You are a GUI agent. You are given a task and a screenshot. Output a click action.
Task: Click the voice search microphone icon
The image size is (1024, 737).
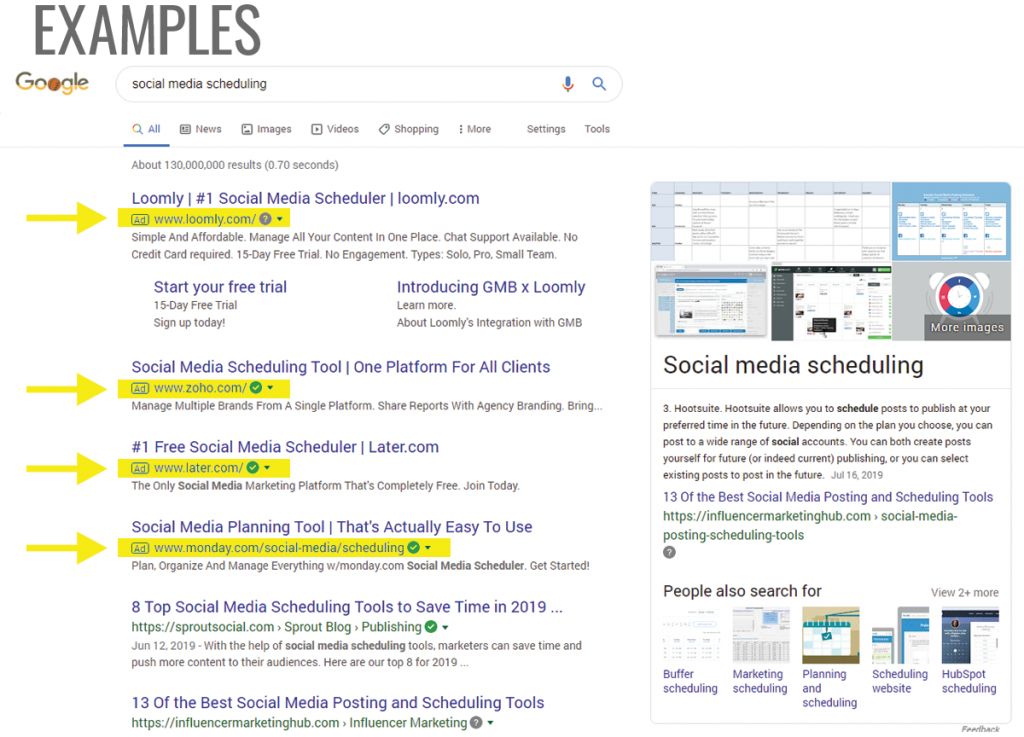click(x=568, y=84)
